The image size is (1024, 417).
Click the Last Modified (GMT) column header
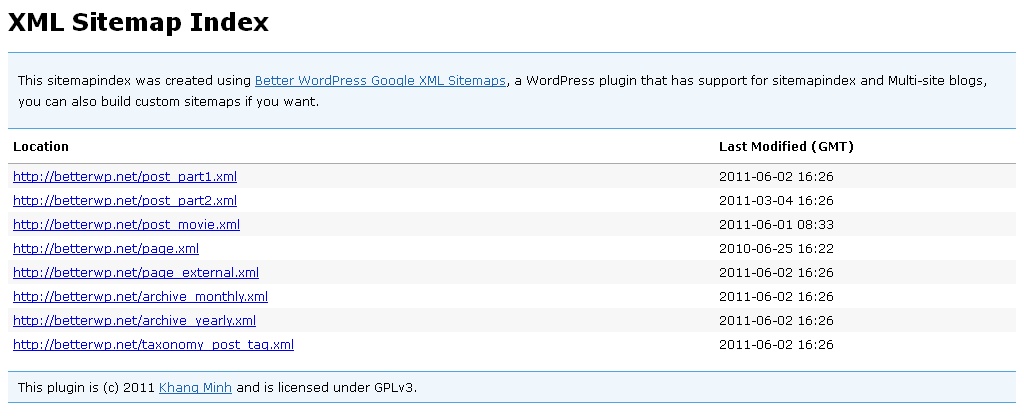point(786,147)
